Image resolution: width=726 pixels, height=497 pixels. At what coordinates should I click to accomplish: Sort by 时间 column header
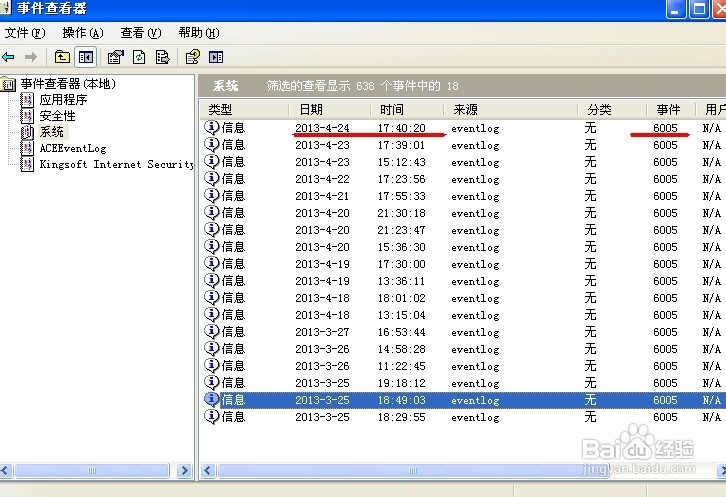[407, 110]
